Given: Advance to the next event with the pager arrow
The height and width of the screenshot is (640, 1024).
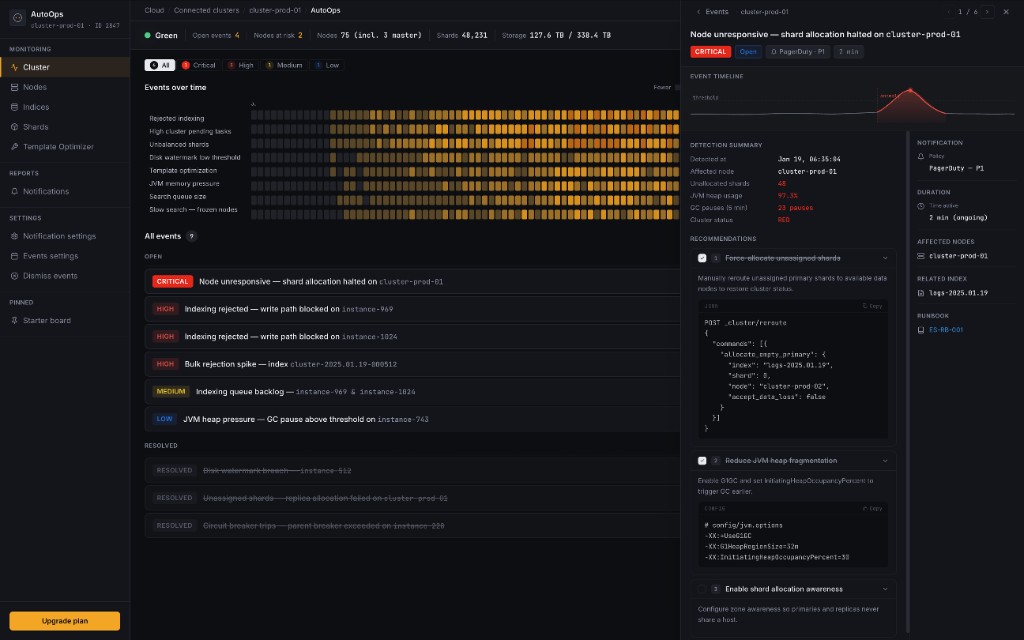Looking at the screenshot, I should click(987, 12).
